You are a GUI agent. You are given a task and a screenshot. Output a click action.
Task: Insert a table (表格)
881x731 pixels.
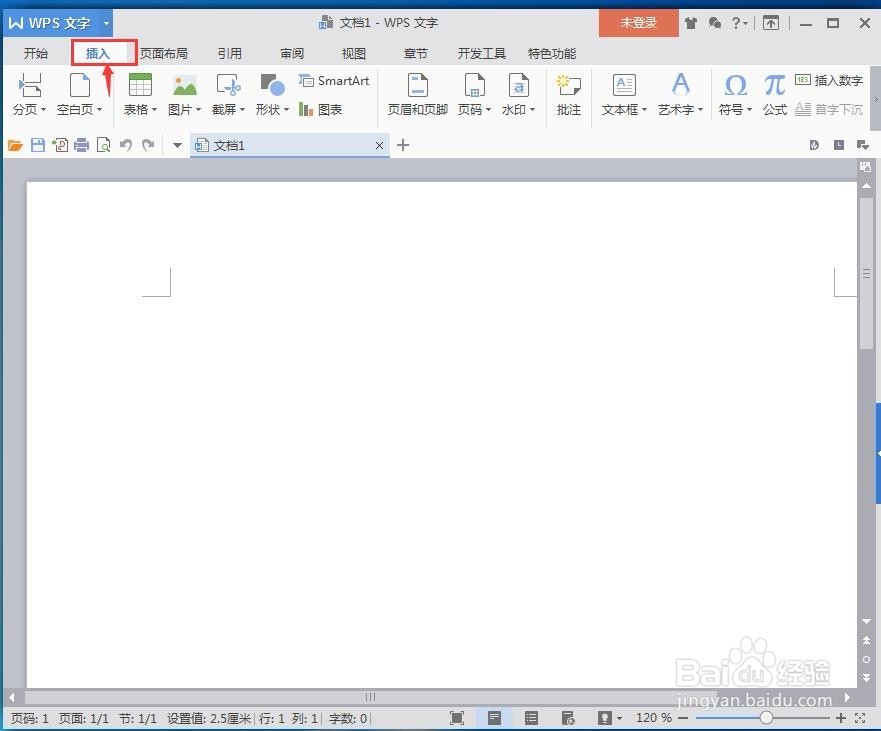[140, 94]
